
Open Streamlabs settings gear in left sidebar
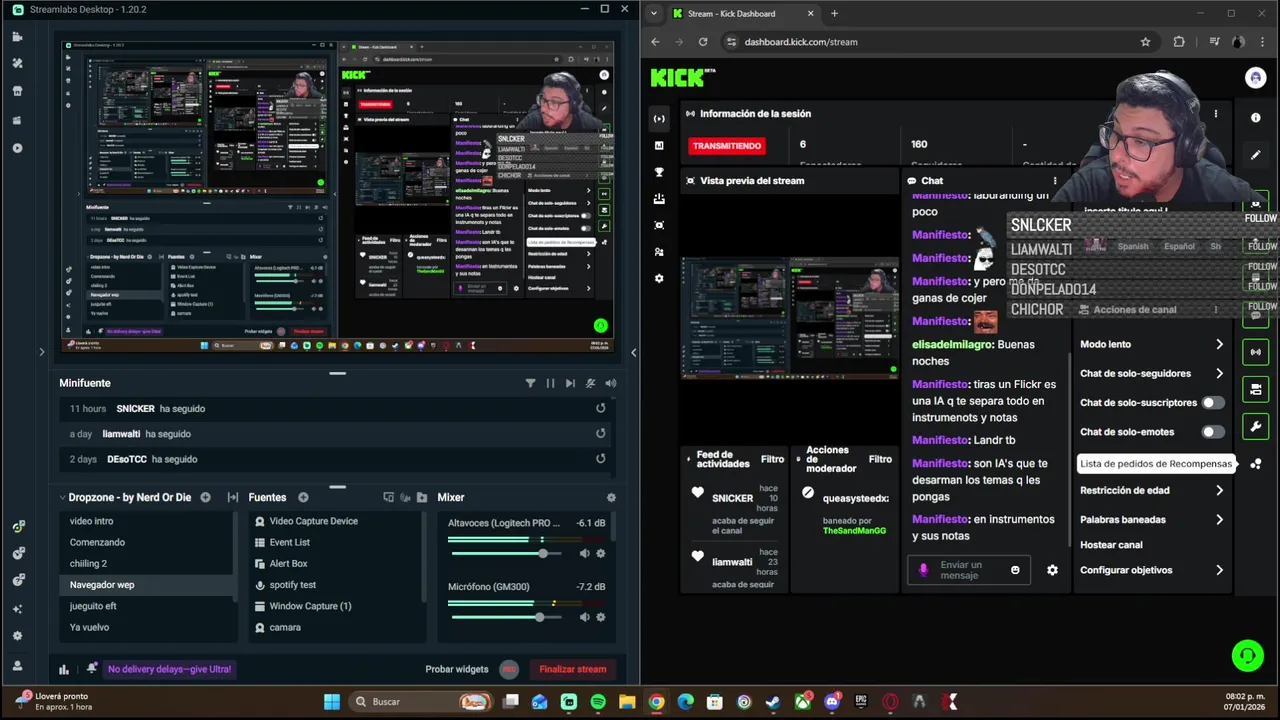click(17, 636)
